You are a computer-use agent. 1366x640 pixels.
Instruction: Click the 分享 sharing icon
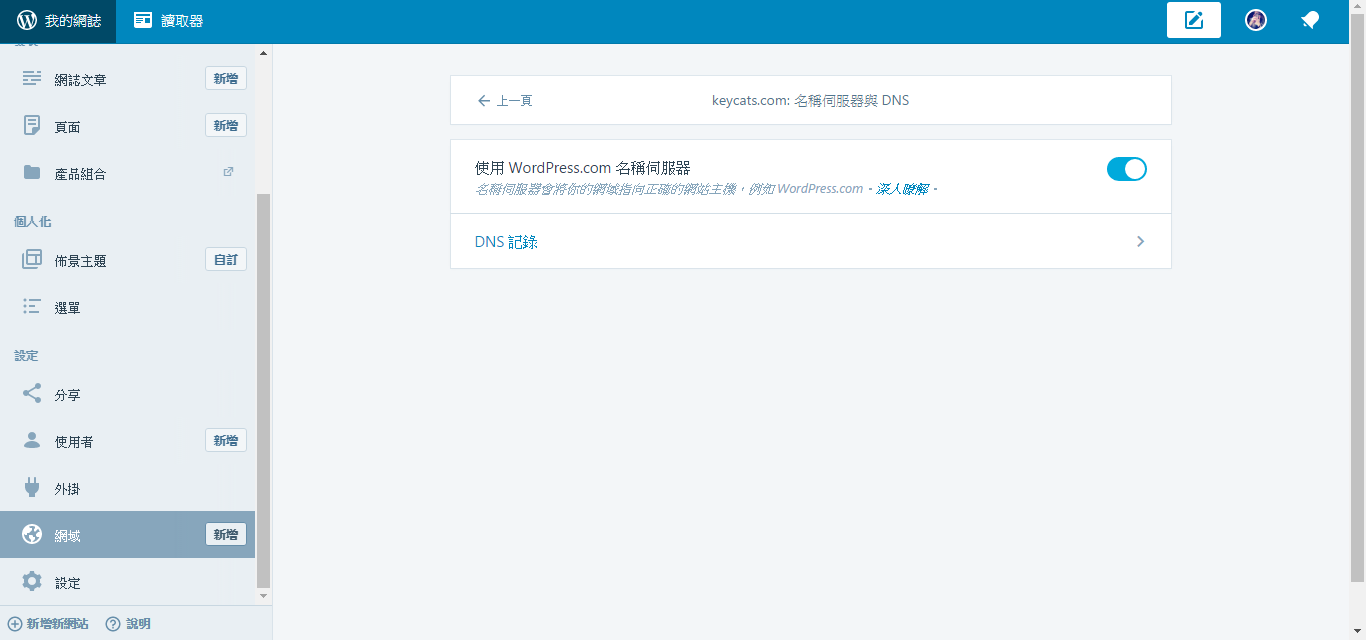pyautogui.click(x=32, y=394)
